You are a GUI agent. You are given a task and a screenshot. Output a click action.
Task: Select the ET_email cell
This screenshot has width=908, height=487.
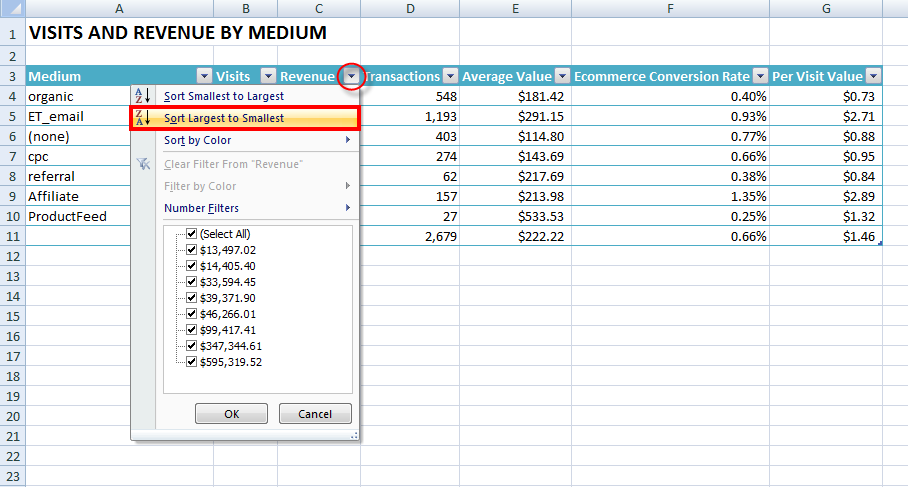(79, 116)
